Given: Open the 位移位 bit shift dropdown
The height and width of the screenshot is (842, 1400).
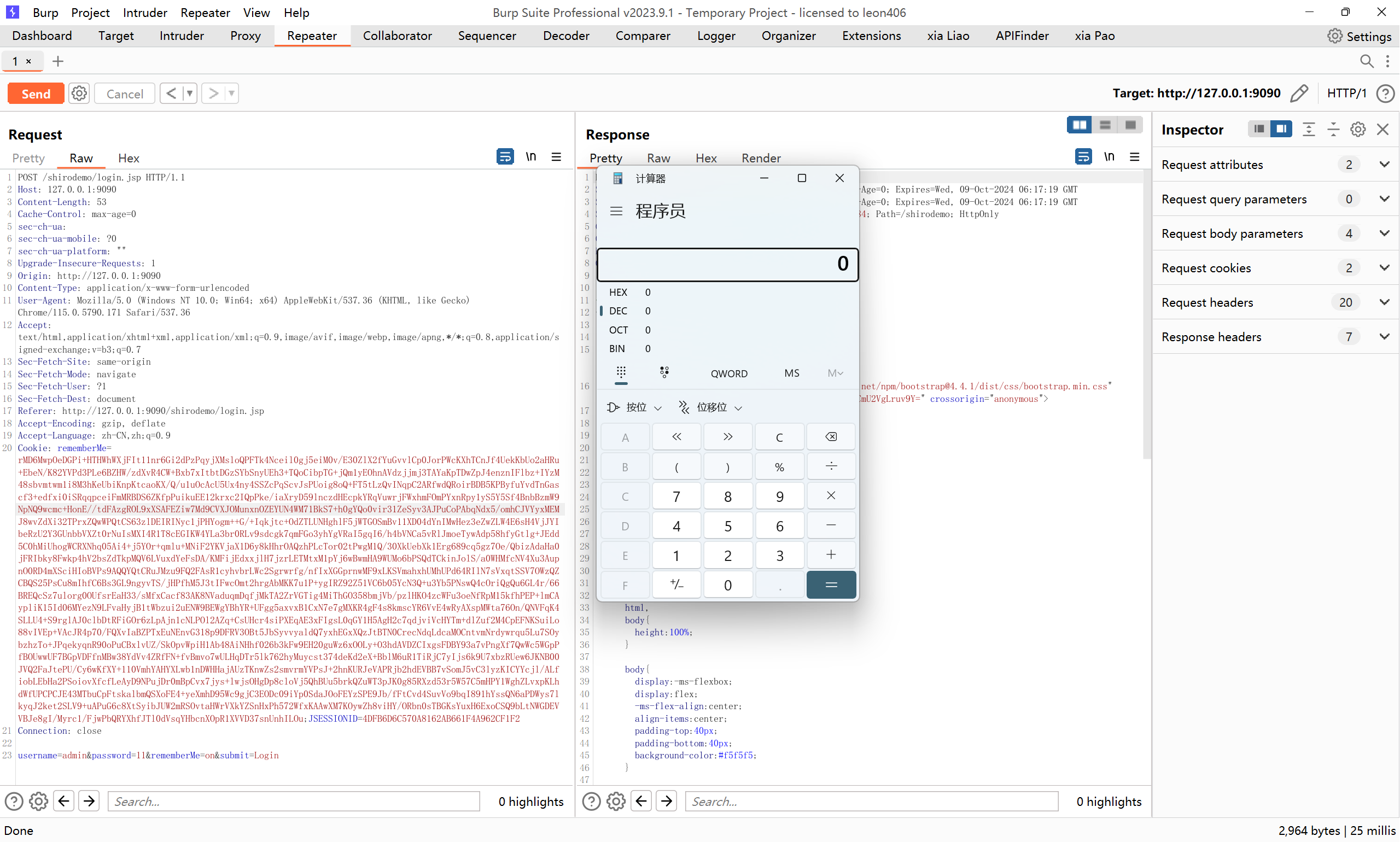Looking at the screenshot, I should (710, 407).
